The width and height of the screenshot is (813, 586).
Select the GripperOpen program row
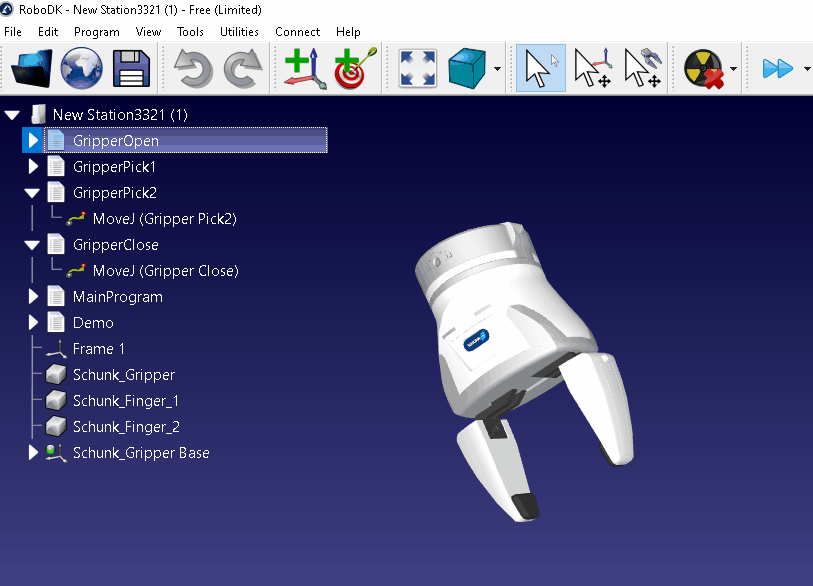[186, 141]
